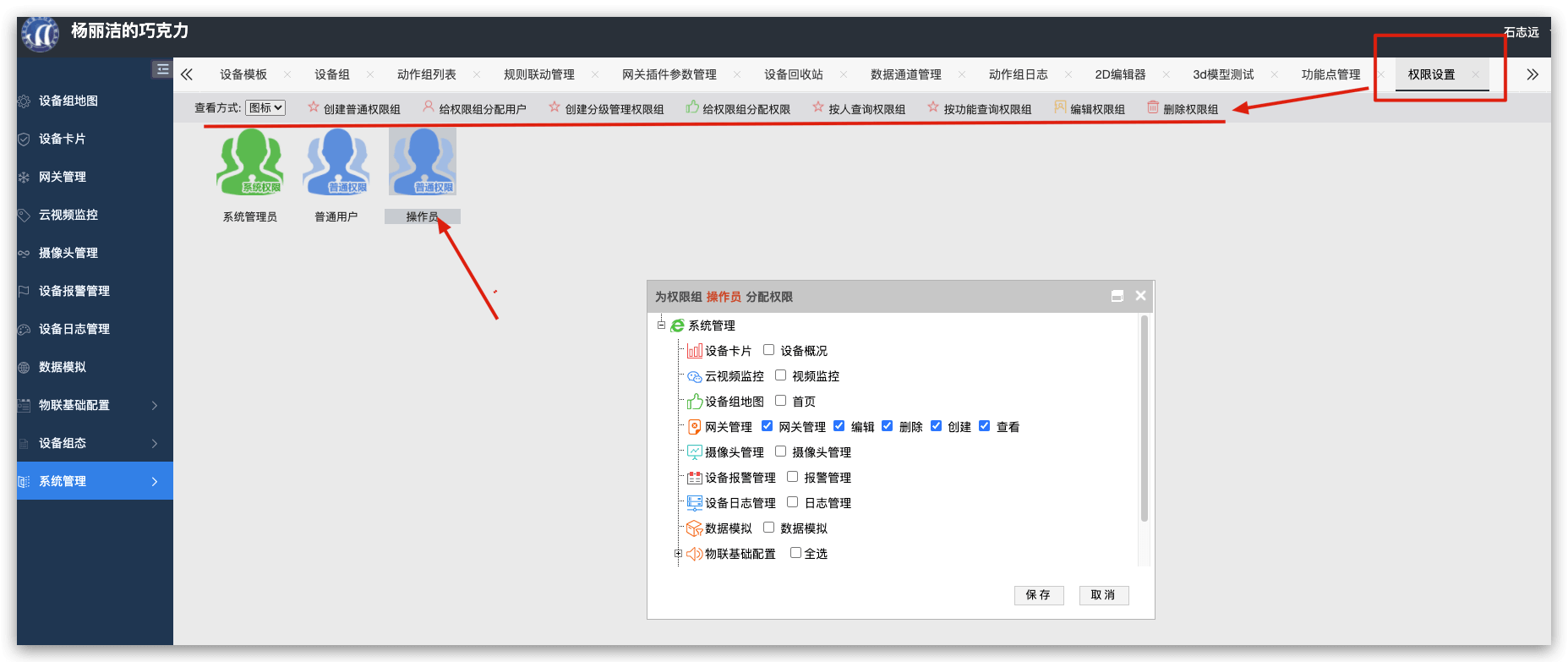This screenshot has width=1568, height=662.
Task: Click 按人查询权限组 toolbar button
Action: [x=859, y=108]
